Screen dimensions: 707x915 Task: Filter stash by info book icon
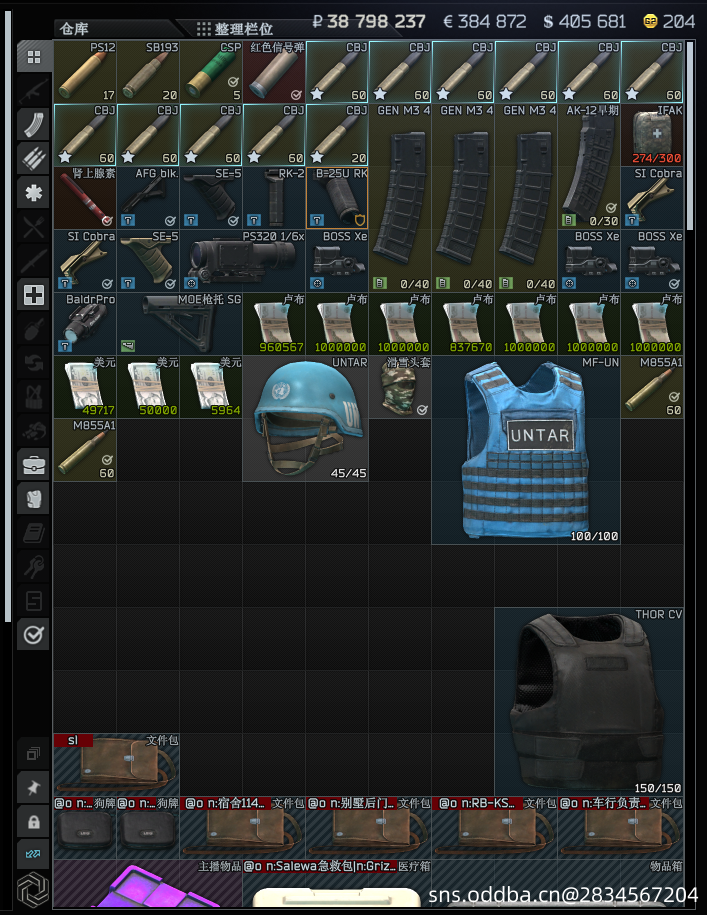(x=34, y=533)
